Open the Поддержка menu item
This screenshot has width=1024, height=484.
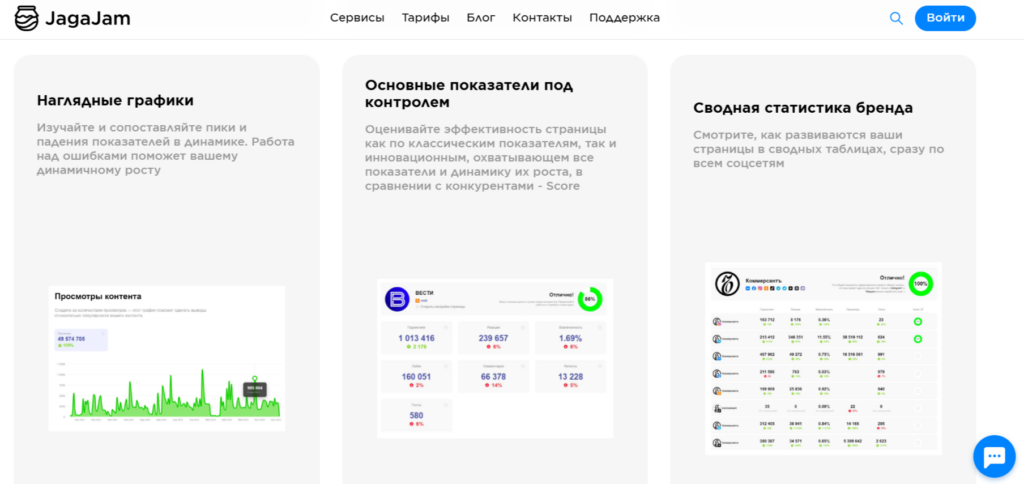(624, 18)
